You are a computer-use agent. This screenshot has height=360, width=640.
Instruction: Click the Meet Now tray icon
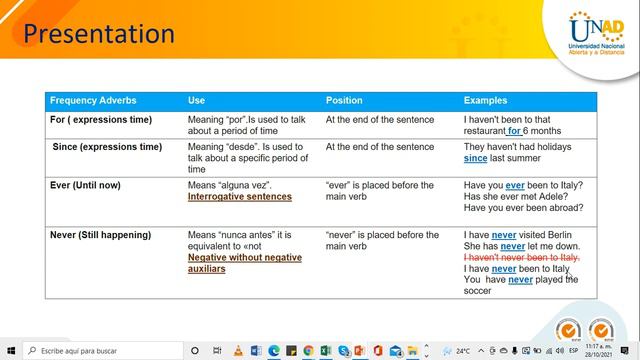[x=493, y=351]
